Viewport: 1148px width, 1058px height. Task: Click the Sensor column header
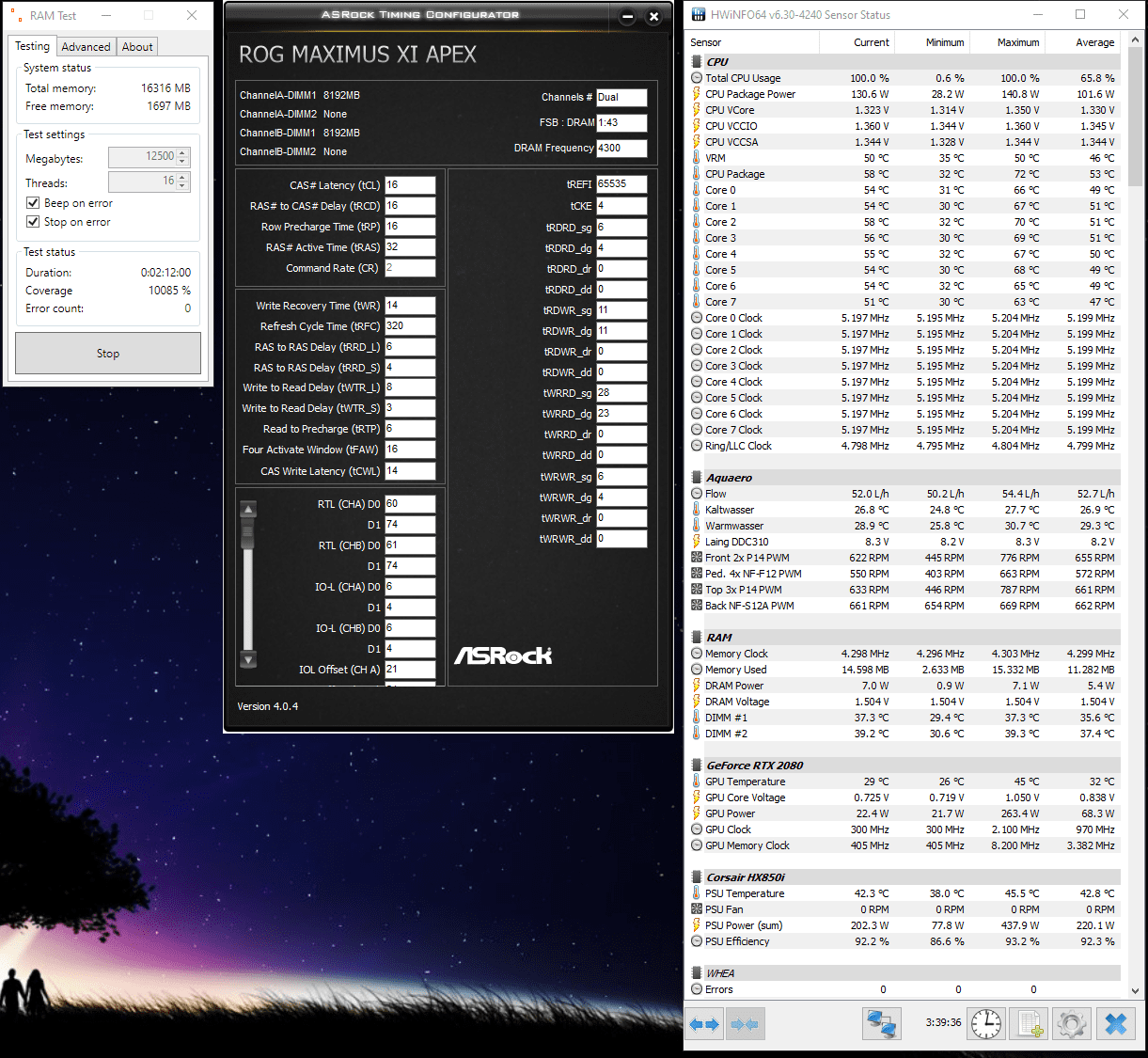pyautogui.click(x=753, y=42)
